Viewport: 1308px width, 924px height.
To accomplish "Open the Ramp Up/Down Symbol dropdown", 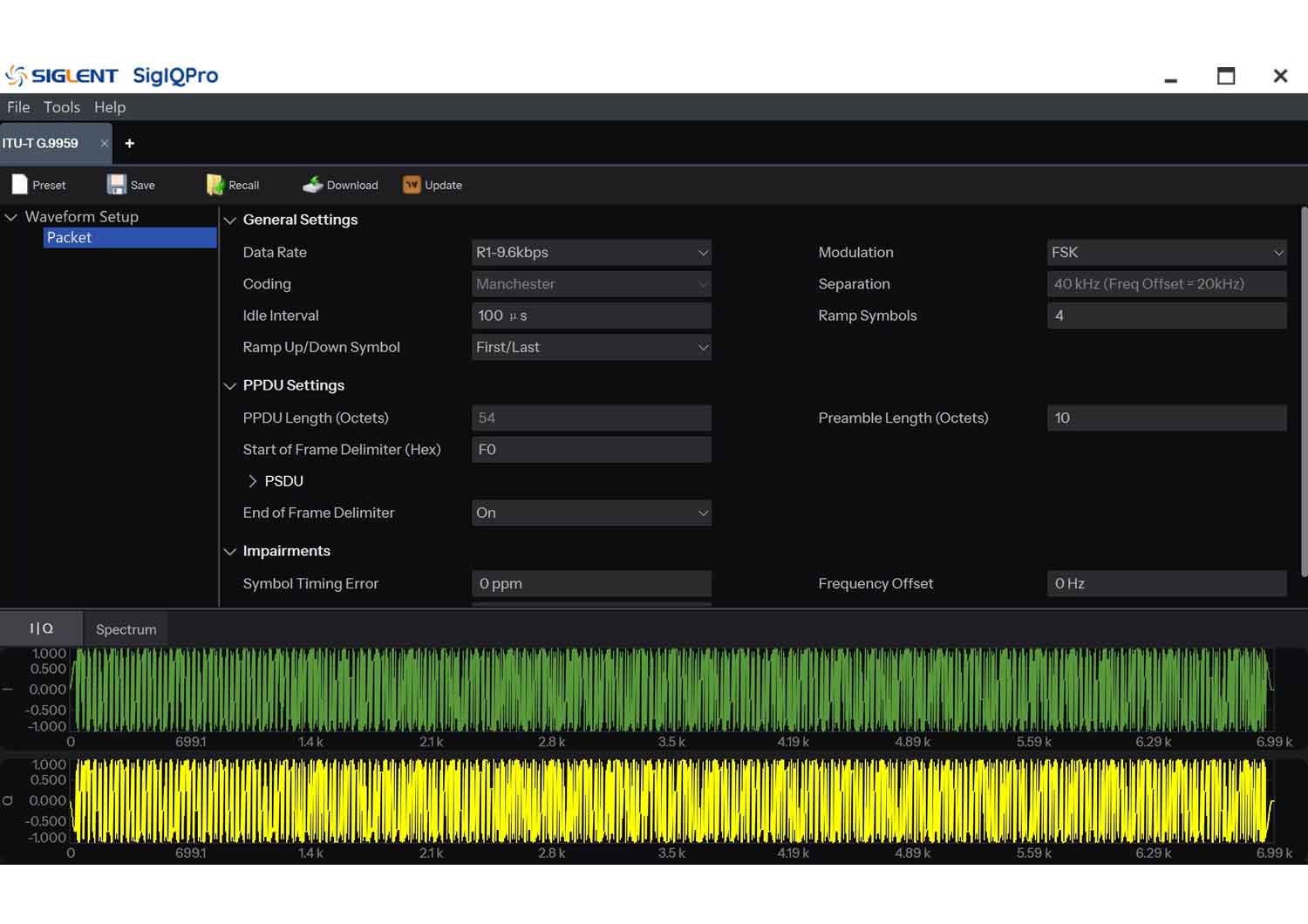I will click(591, 347).
